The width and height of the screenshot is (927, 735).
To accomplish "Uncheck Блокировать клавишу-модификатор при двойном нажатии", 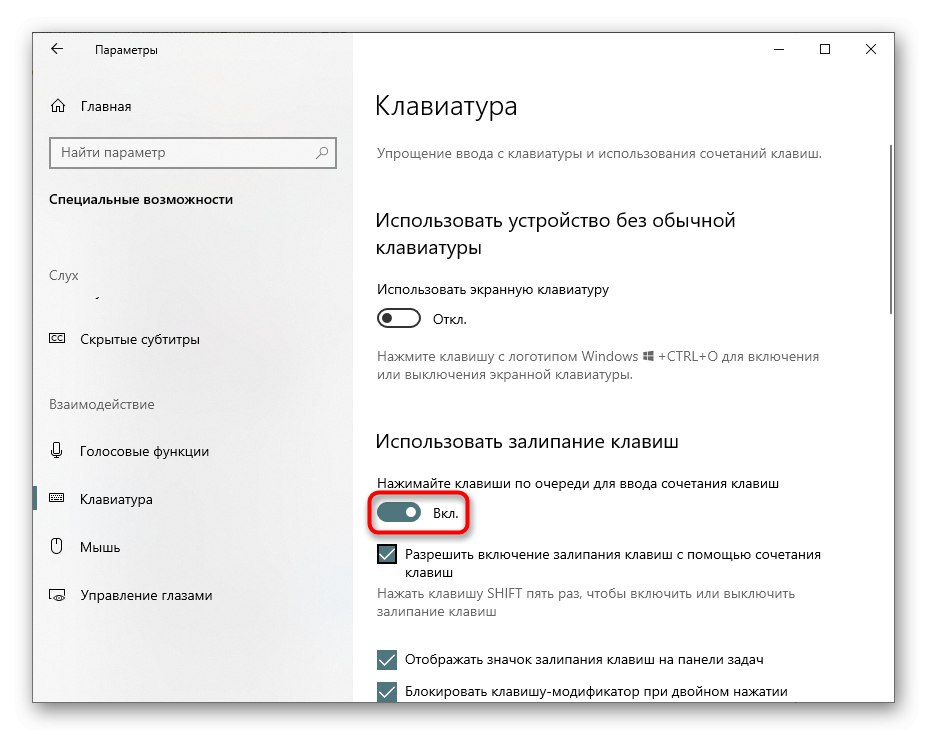I will coord(386,690).
